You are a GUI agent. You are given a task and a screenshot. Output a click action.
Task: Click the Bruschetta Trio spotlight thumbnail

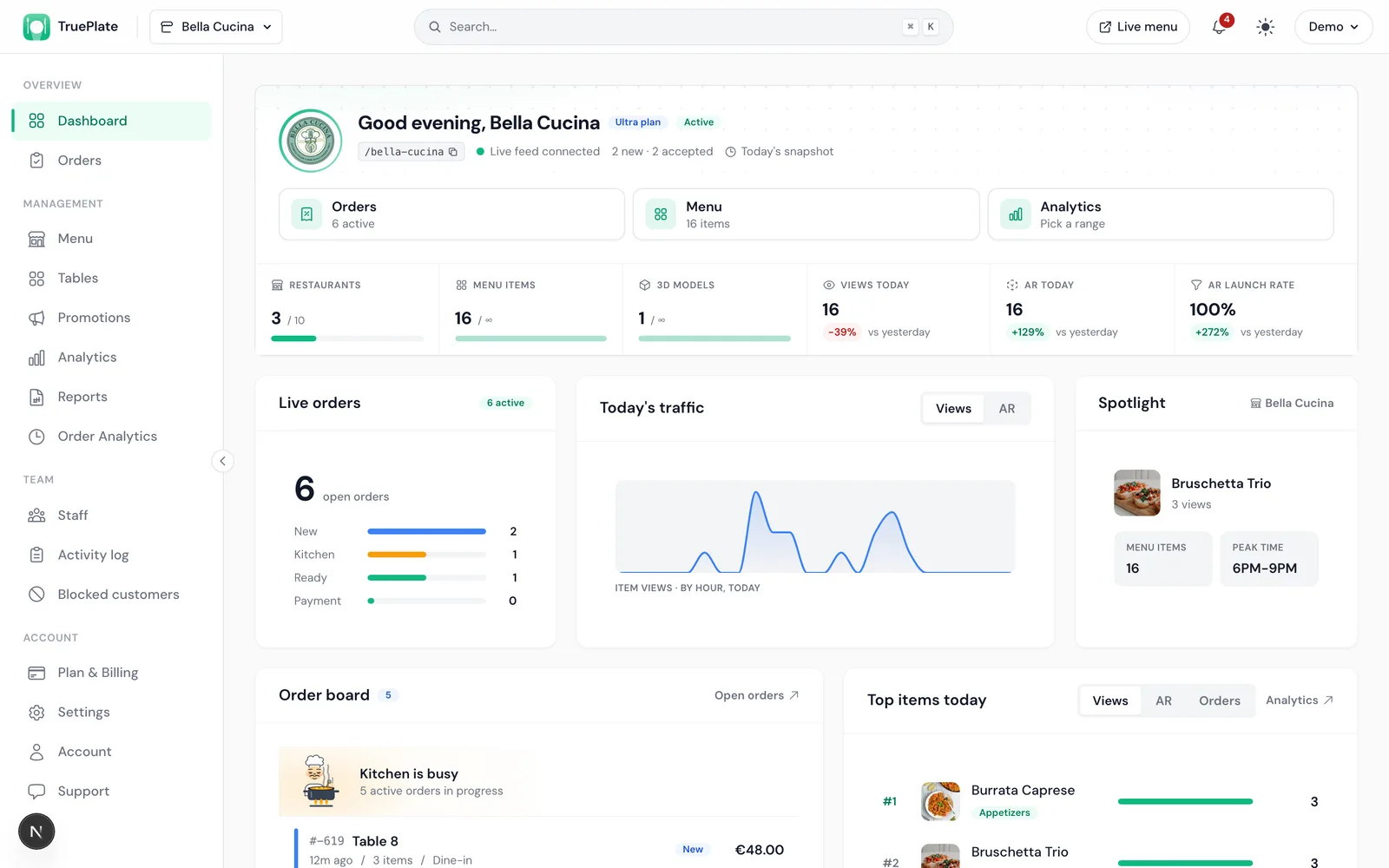(x=1137, y=493)
